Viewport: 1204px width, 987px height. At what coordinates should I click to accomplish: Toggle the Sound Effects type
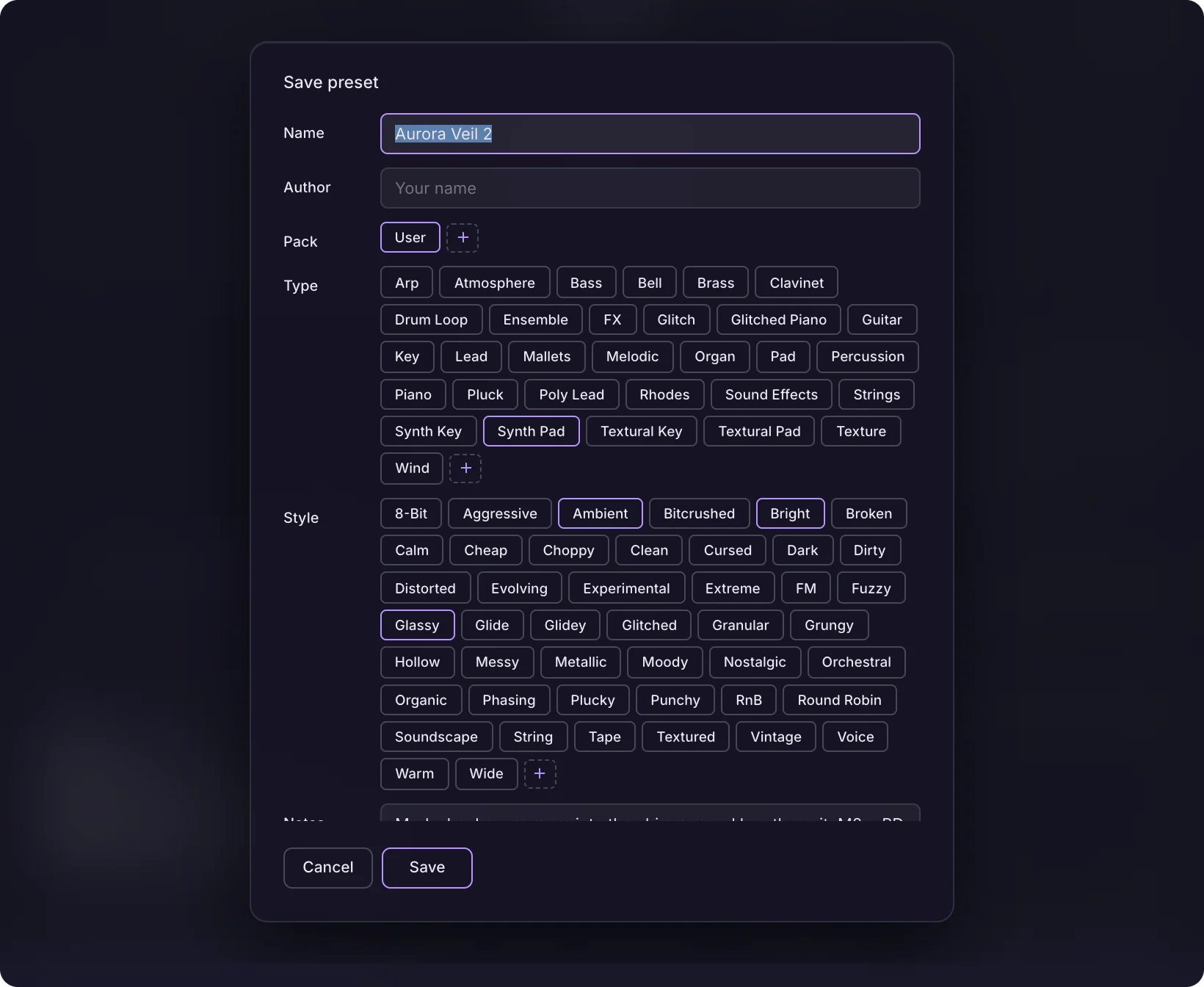(771, 394)
